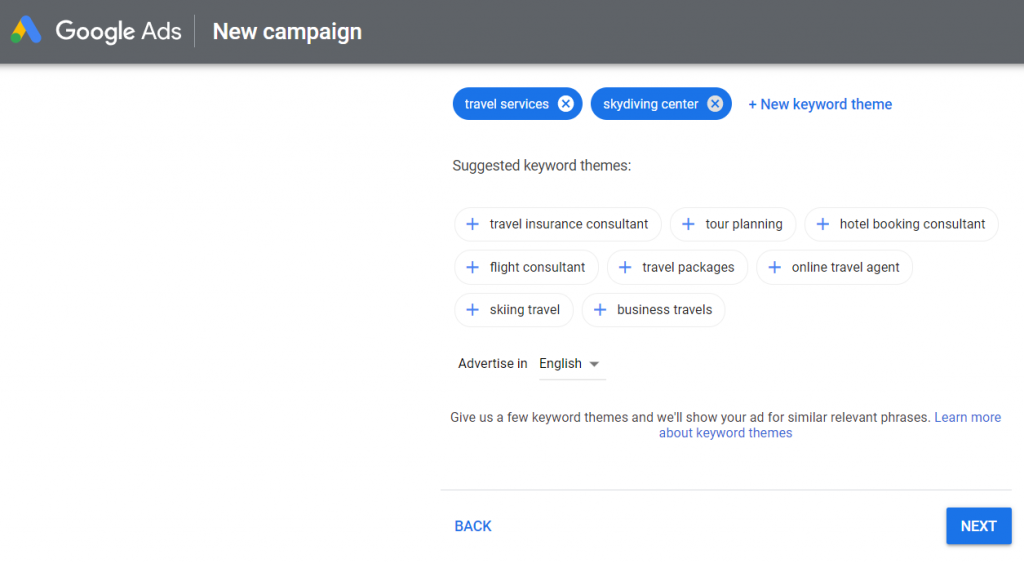Open the Advertise in language dropdown
The width and height of the screenshot is (1024, 563).
pyautogui.click(x=571, y=364)
